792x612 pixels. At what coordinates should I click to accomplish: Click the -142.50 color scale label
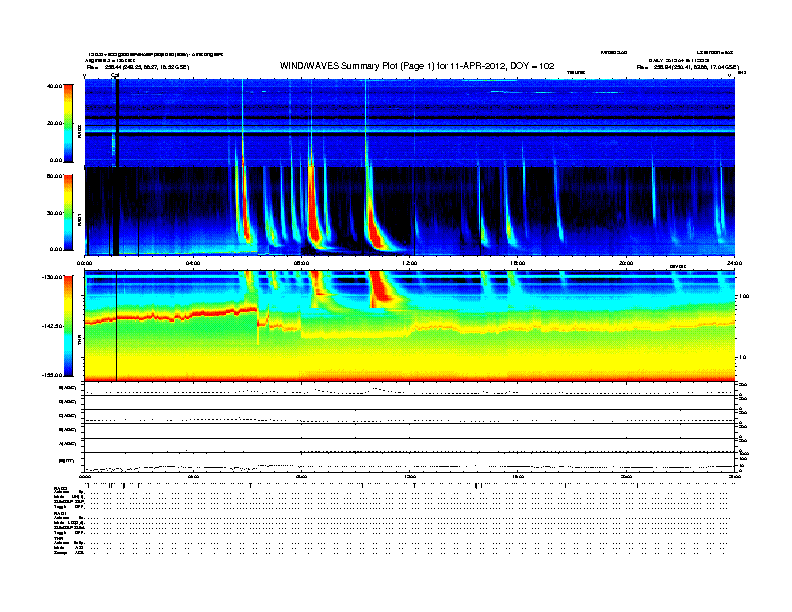(53, 326)
